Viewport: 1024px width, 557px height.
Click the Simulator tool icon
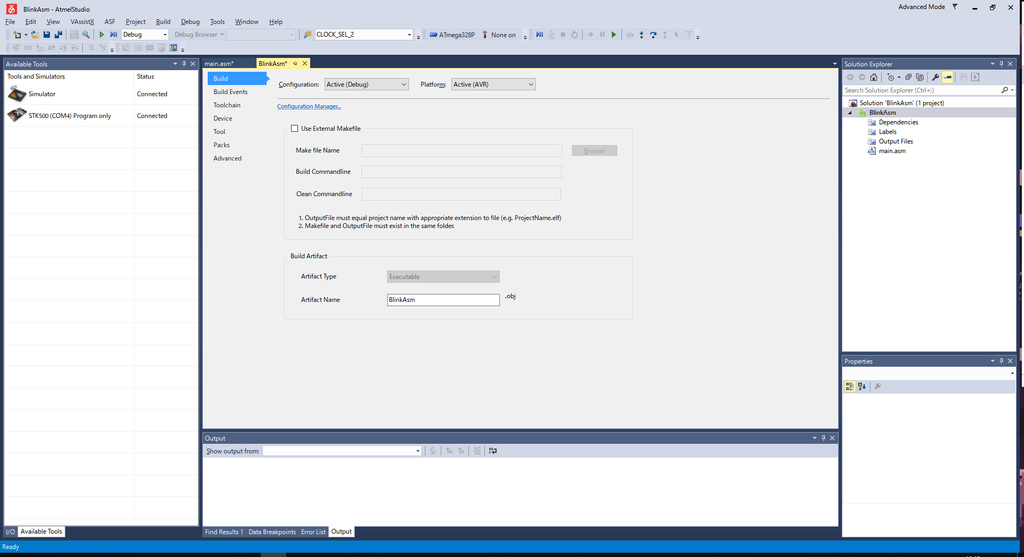(x=17, y=94)
